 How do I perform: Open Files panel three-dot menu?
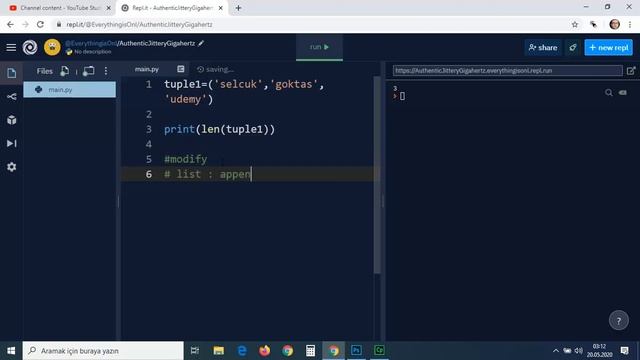(x=106, y=71)
